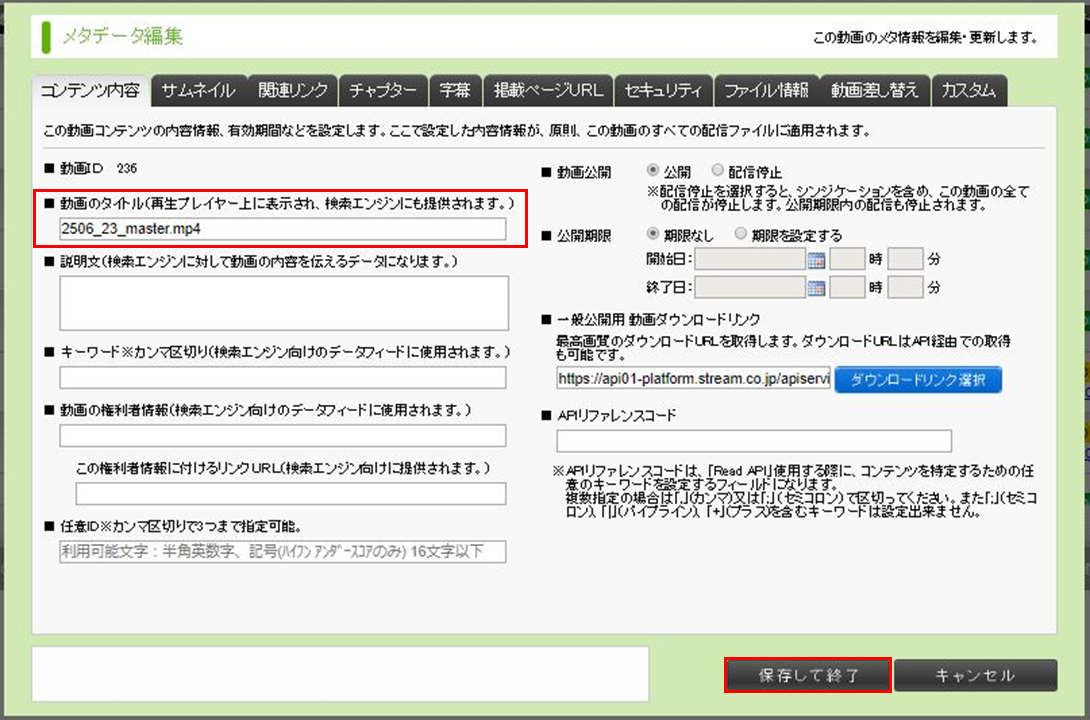Open the 関連リンク tab
The image size is (1090, 720).
click(292, 91)
